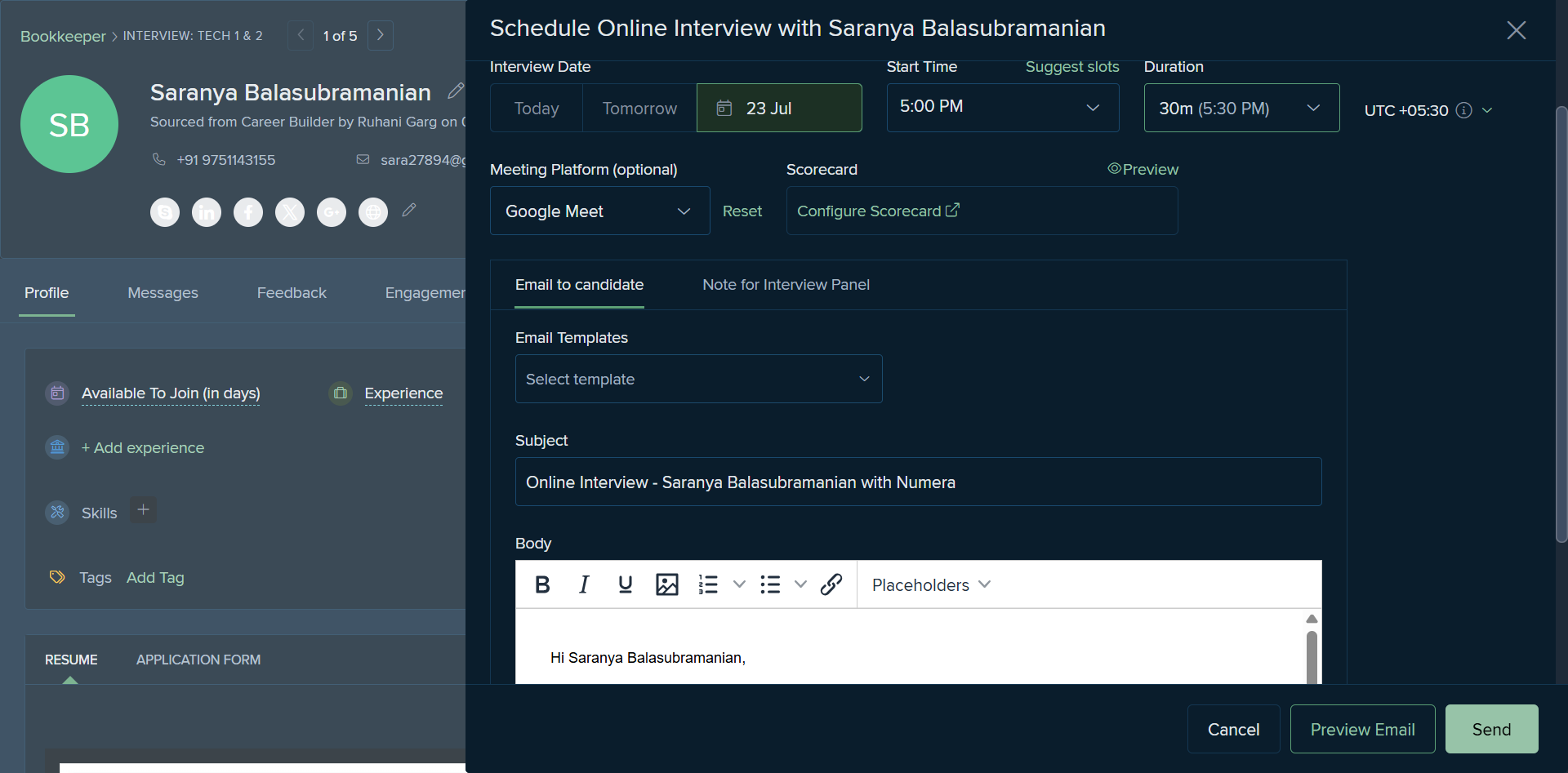1568x773 pixels.
Task: Open the Feedback tab
Action: [x=292, y=293]
